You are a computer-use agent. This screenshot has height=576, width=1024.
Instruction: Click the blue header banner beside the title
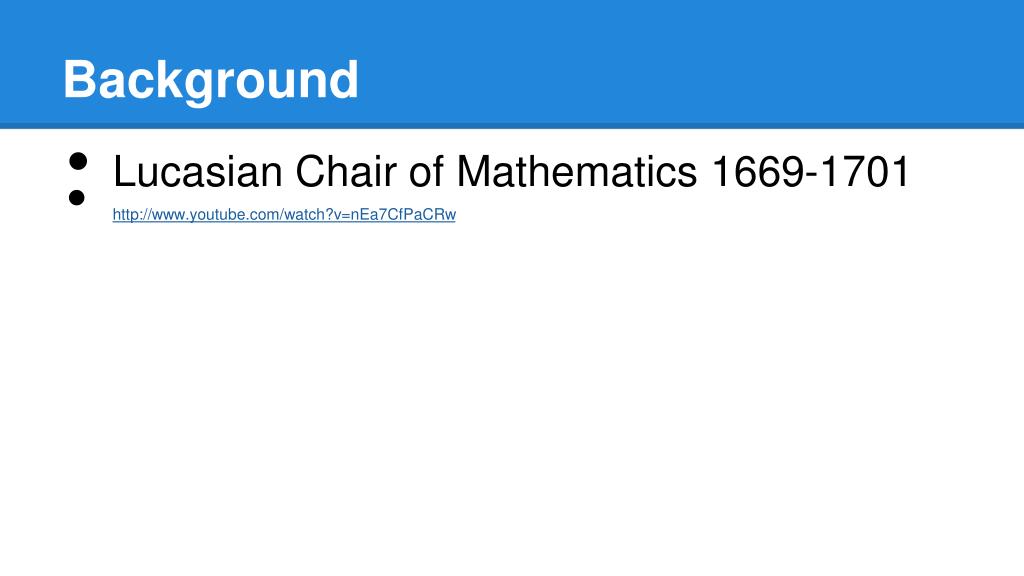[686, 62]
